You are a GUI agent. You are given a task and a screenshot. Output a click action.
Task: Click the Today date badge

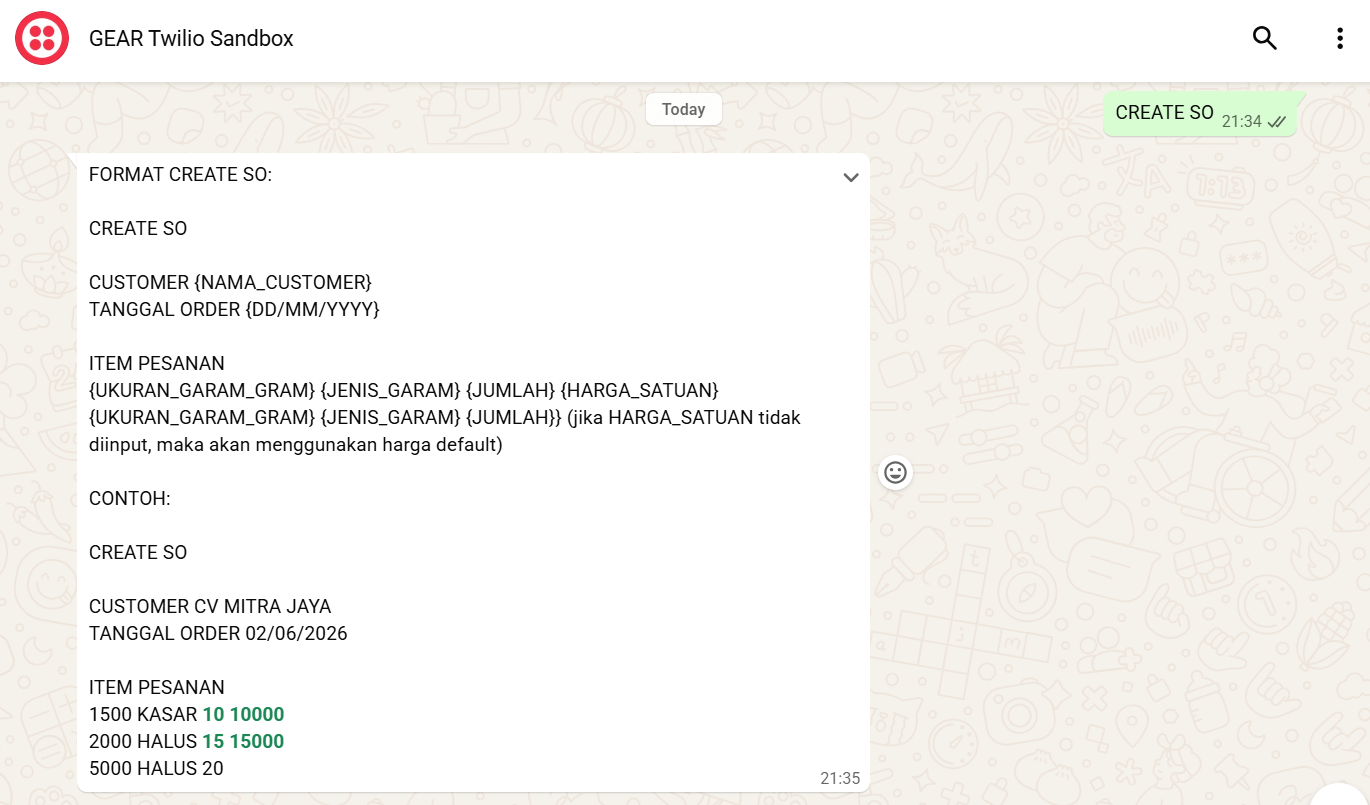point(684,109)
